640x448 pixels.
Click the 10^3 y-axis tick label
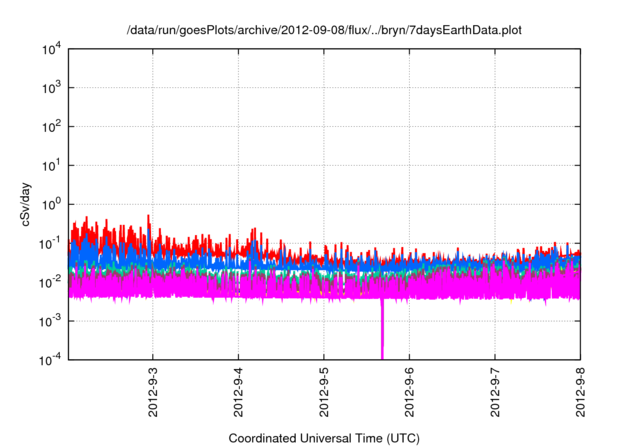click(x=51, y=88)
